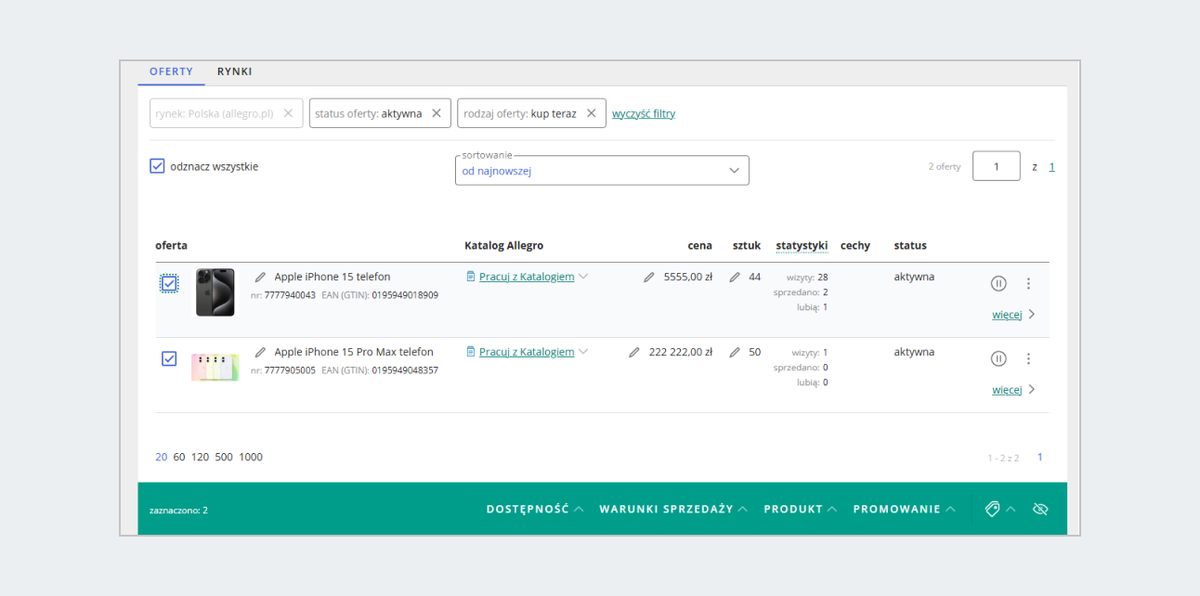Pause the Apple iPhone 15 telefon offer
1200x596 pixels.
(998, 283)
